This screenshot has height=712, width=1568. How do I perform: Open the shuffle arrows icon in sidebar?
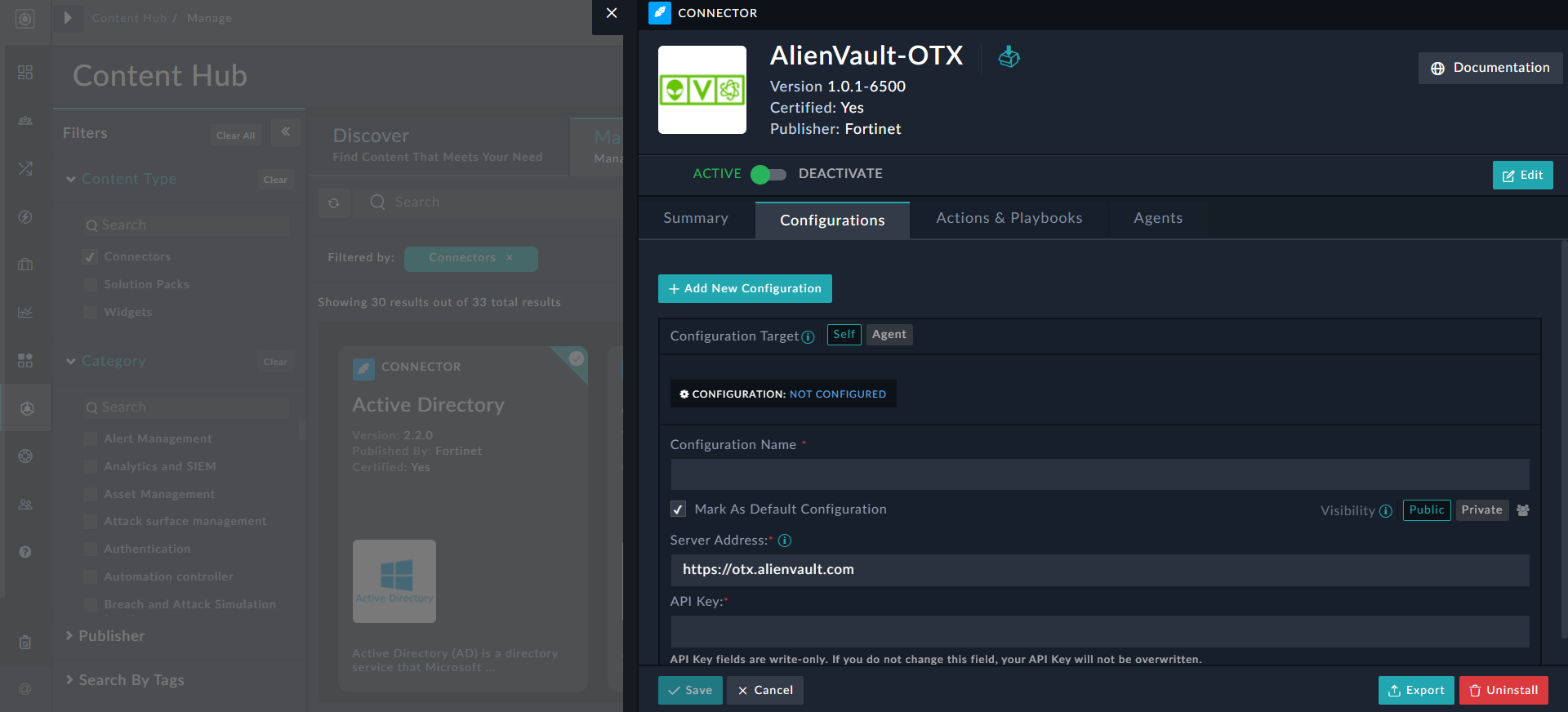click(25, 168)
